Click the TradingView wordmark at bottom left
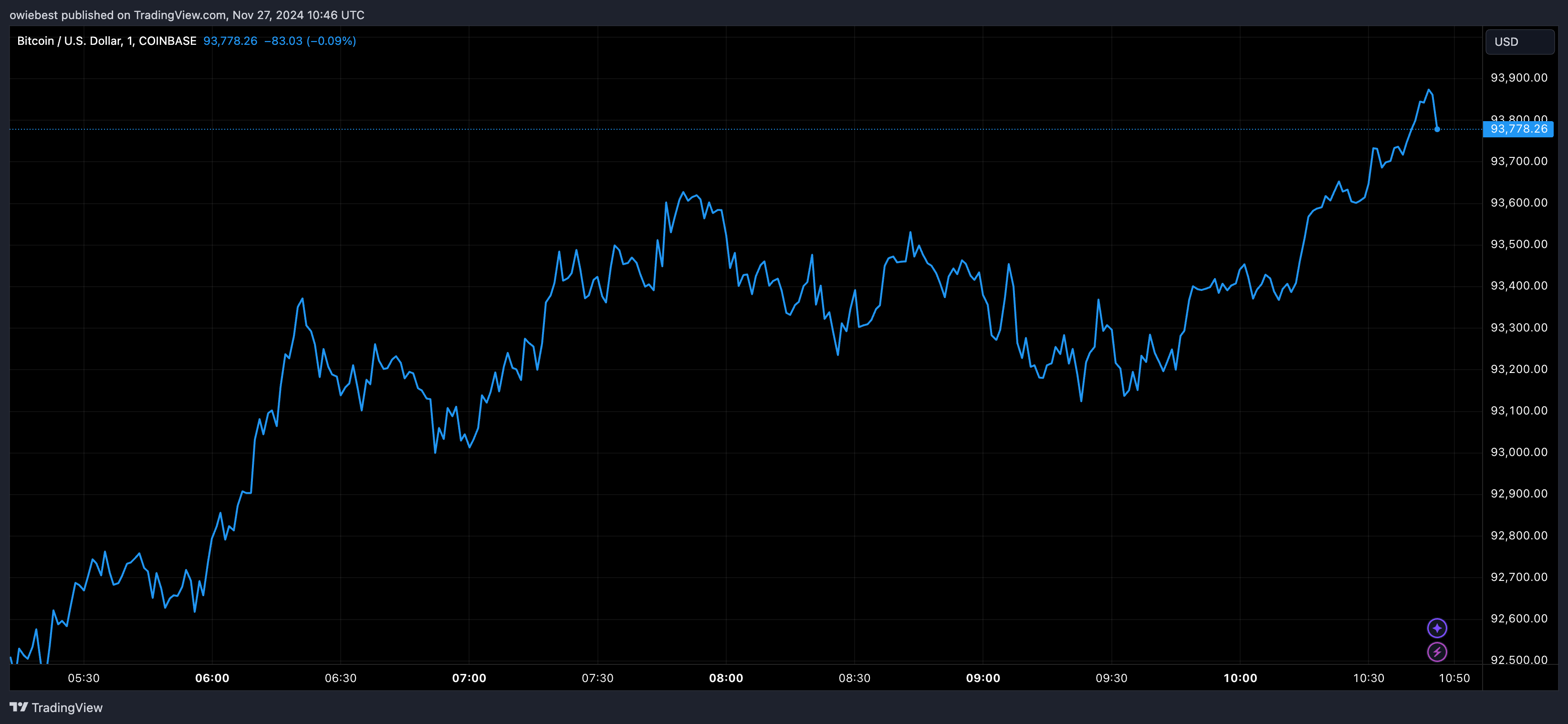 pyautogui.click(x=67, y=708)
